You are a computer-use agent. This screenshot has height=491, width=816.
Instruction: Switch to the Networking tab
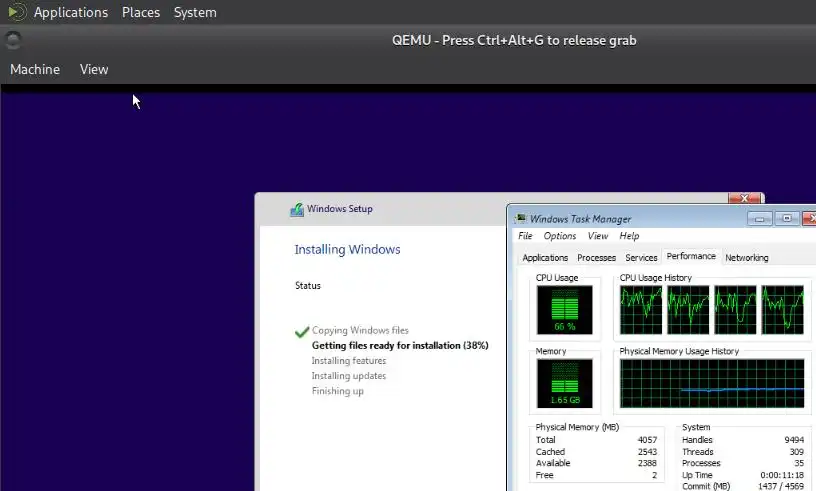point(747,258)
